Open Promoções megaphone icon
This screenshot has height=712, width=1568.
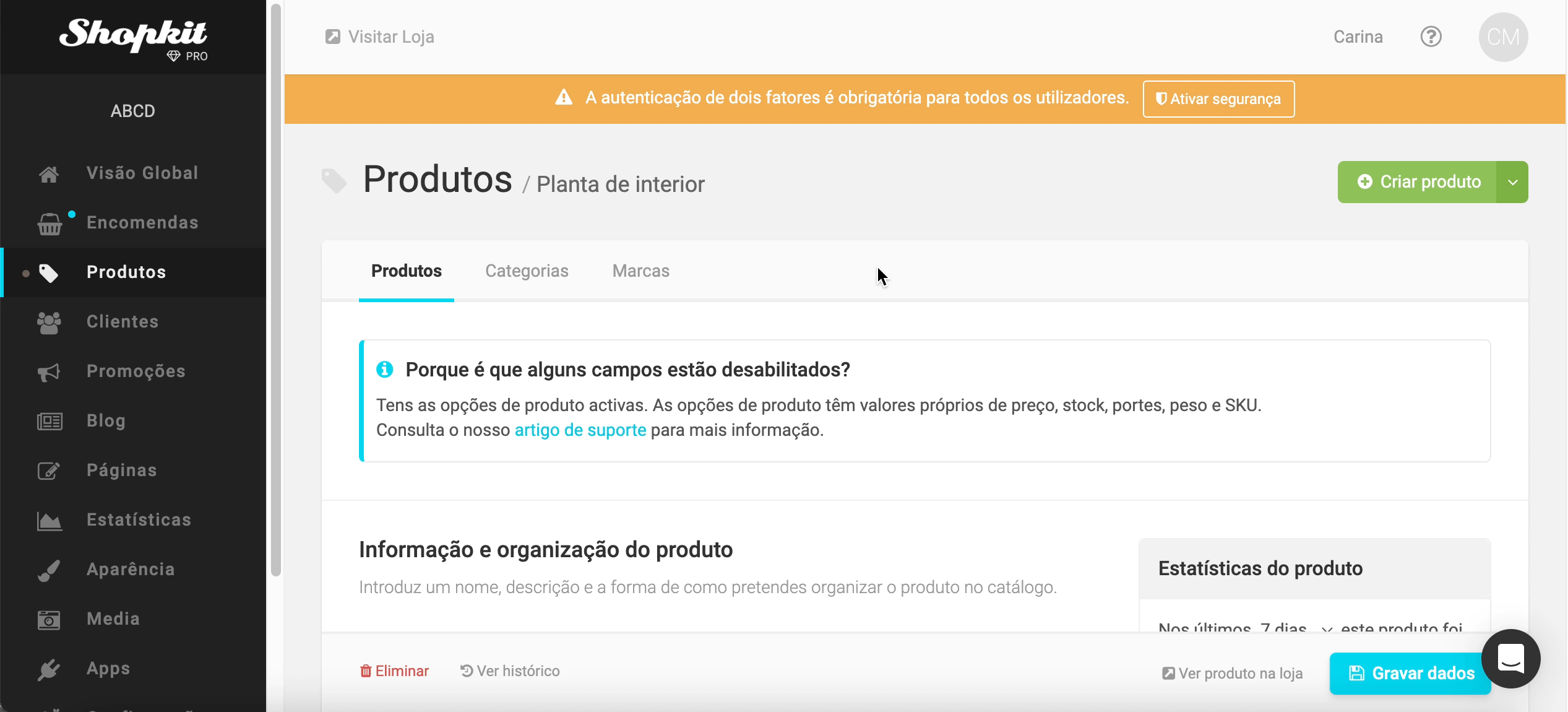49,372
